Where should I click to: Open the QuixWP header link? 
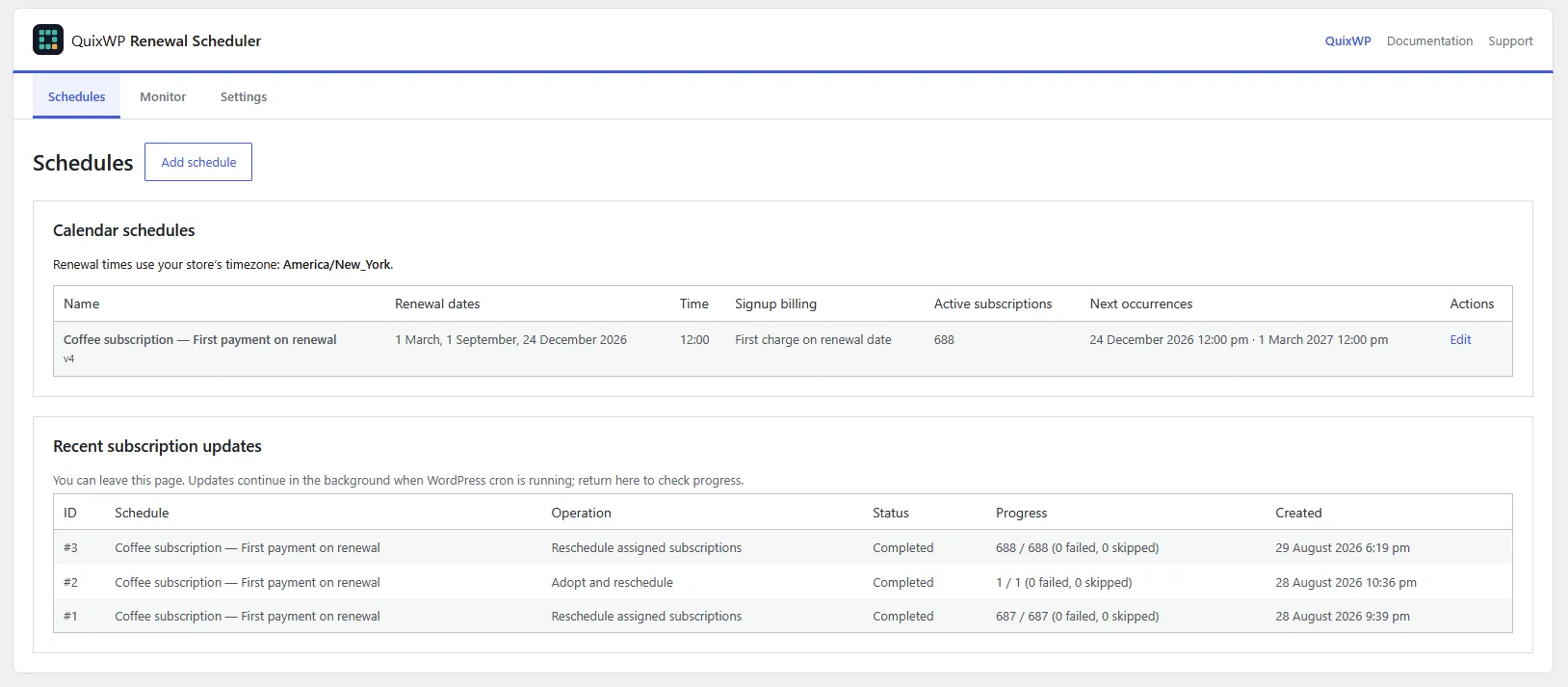click(1347, 40)
